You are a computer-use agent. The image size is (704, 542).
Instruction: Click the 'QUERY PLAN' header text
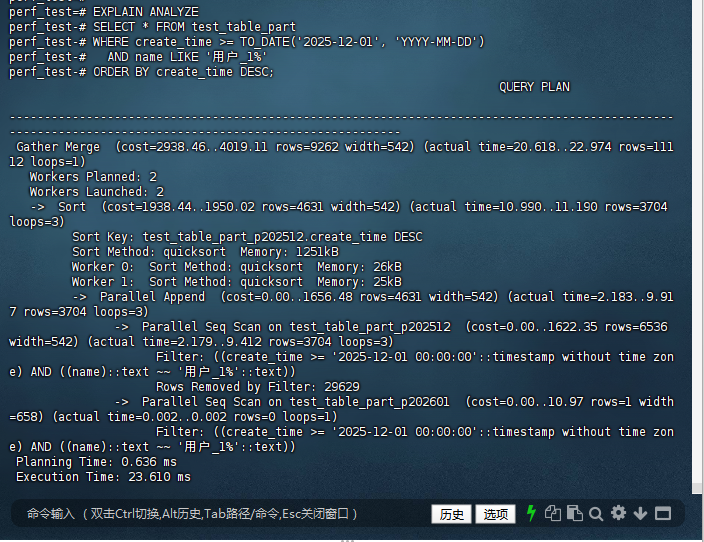(534, 87)
